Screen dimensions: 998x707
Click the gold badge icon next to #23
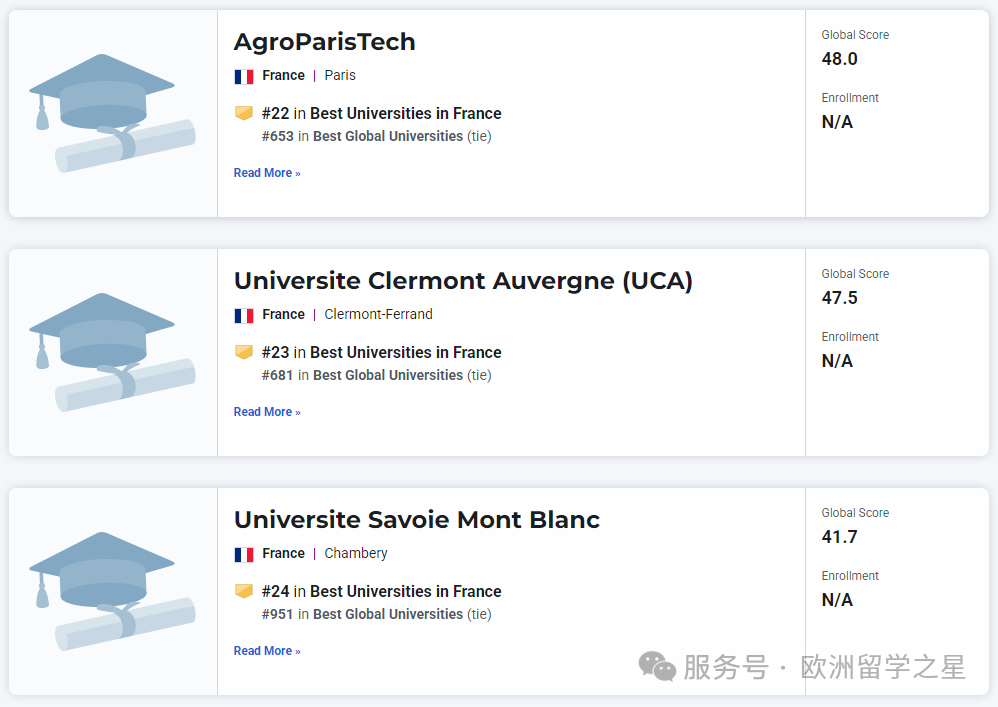244,352
